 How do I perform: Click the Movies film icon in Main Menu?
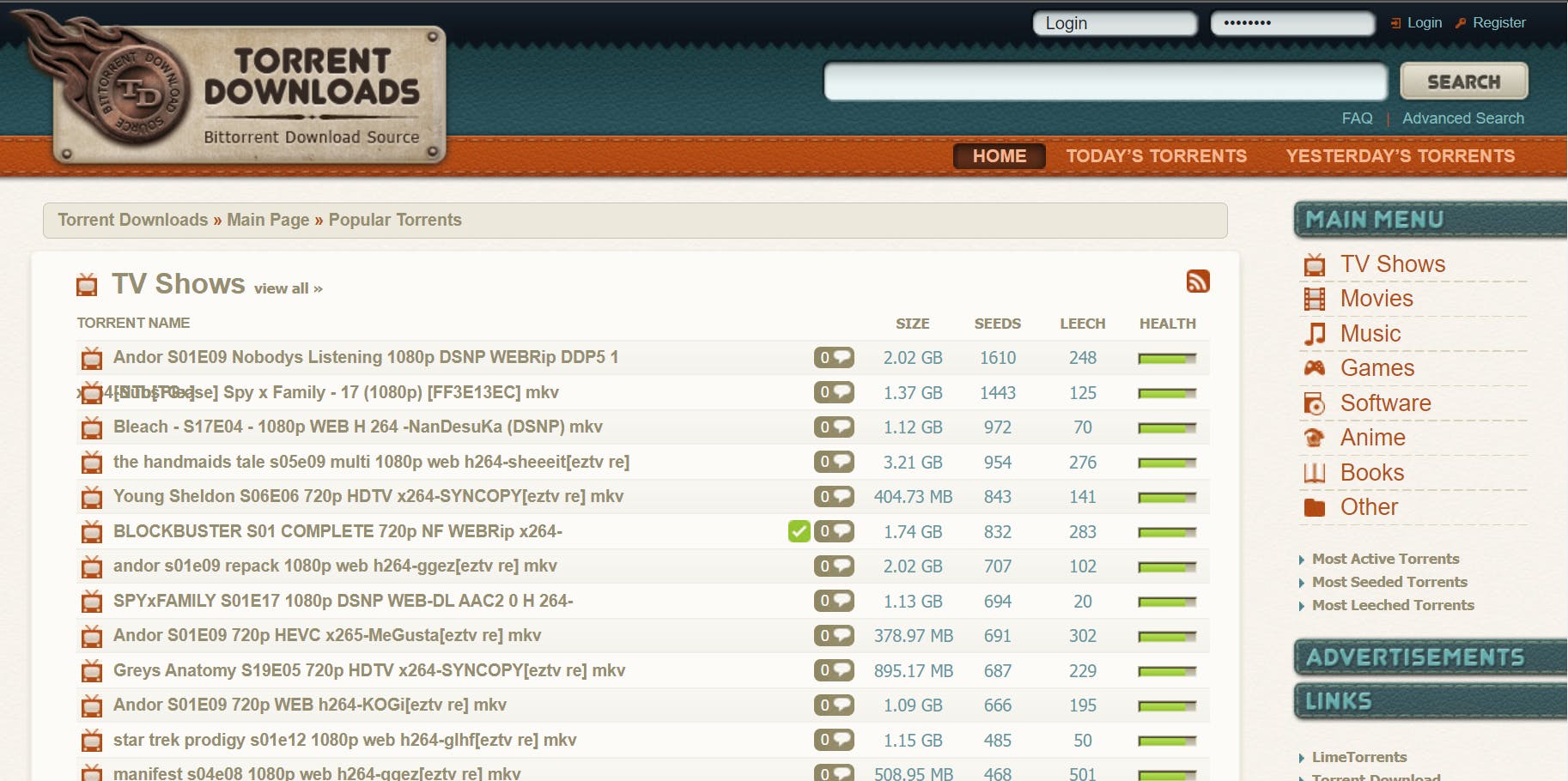pyautogui.click(x=1314, y=299)
